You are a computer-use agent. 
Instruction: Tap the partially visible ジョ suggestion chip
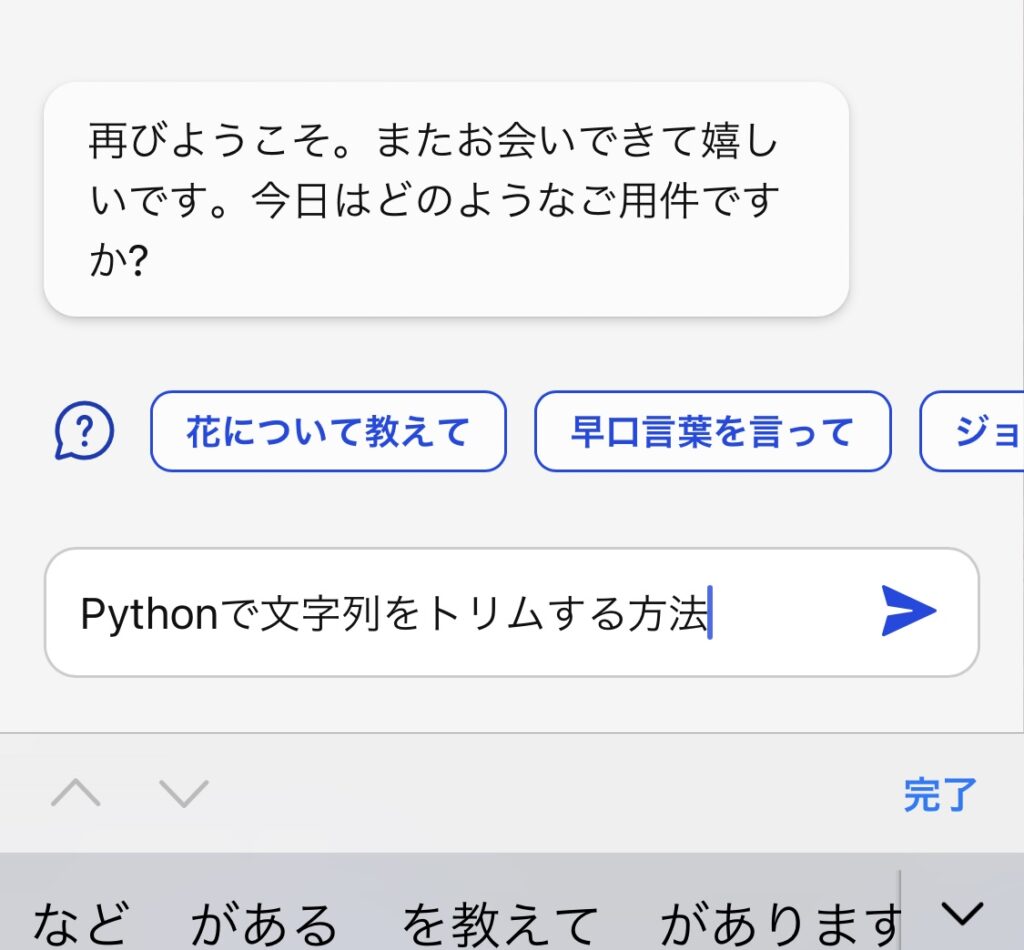click(972, 431)
